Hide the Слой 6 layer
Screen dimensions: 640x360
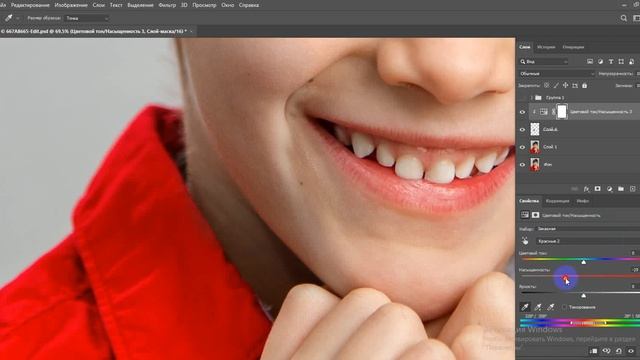pos(522,129)
